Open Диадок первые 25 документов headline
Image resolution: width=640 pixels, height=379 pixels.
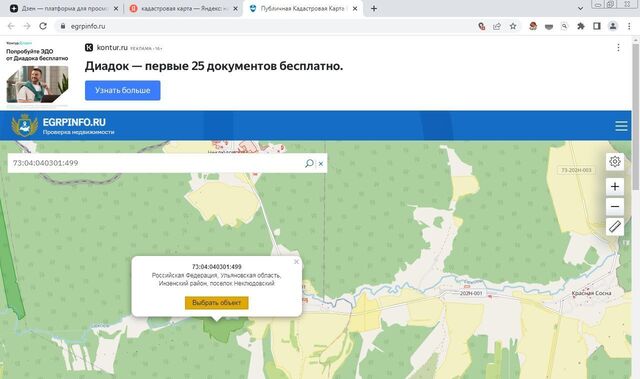tap(214, 66)
